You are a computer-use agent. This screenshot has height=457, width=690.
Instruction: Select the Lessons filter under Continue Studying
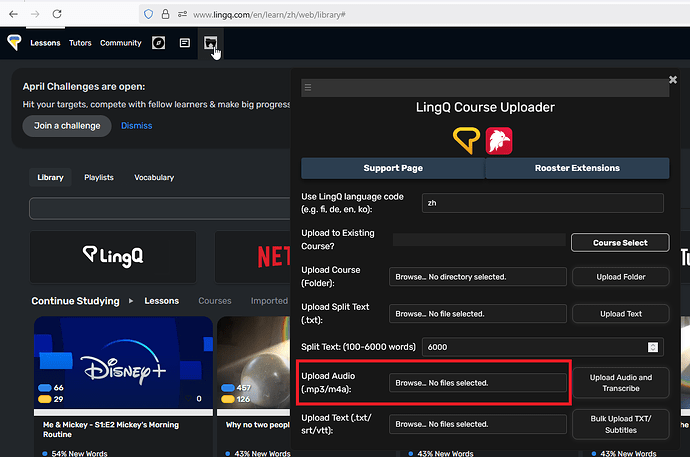(161, 301)
